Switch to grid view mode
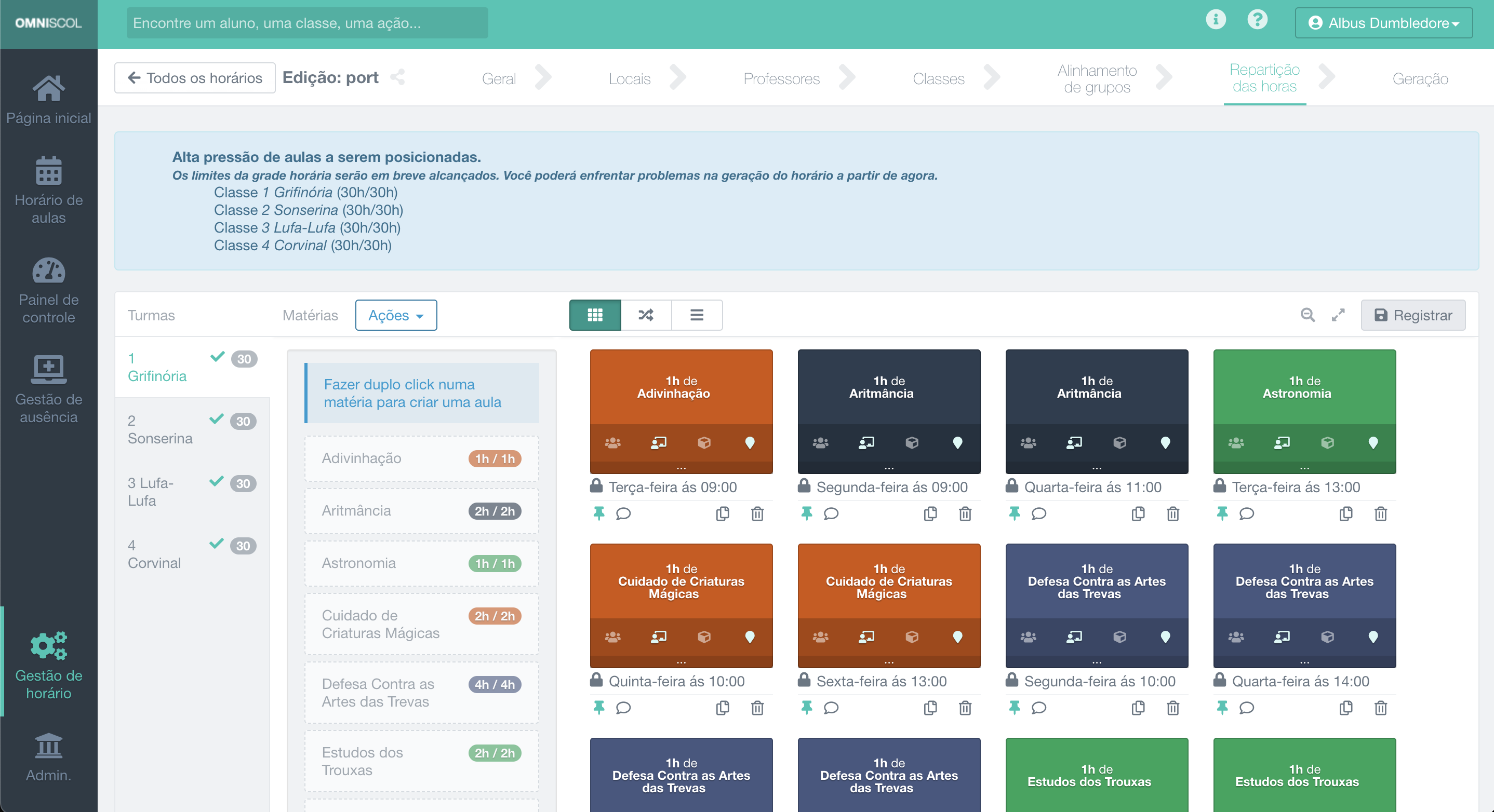The height and width of the screenshot is (812, 1494). point(595,315)
